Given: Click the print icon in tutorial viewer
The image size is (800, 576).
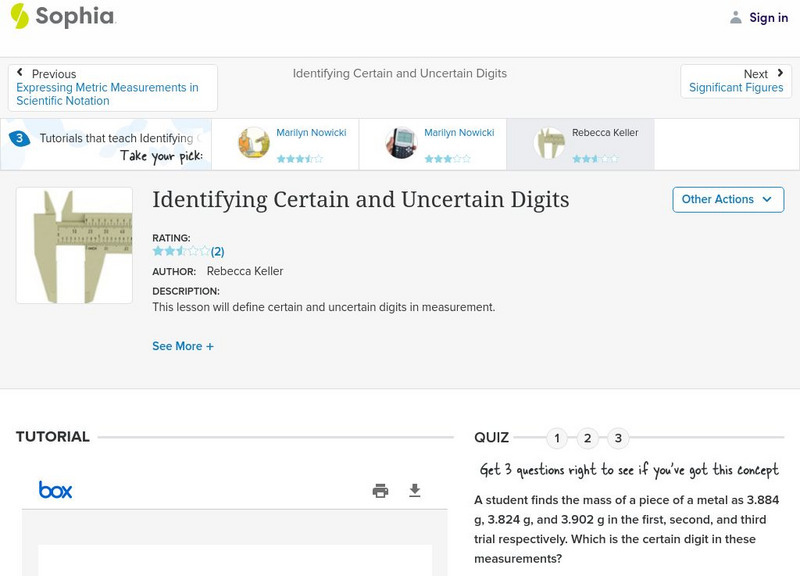Looking at the screenshot, I should (380, 490).
